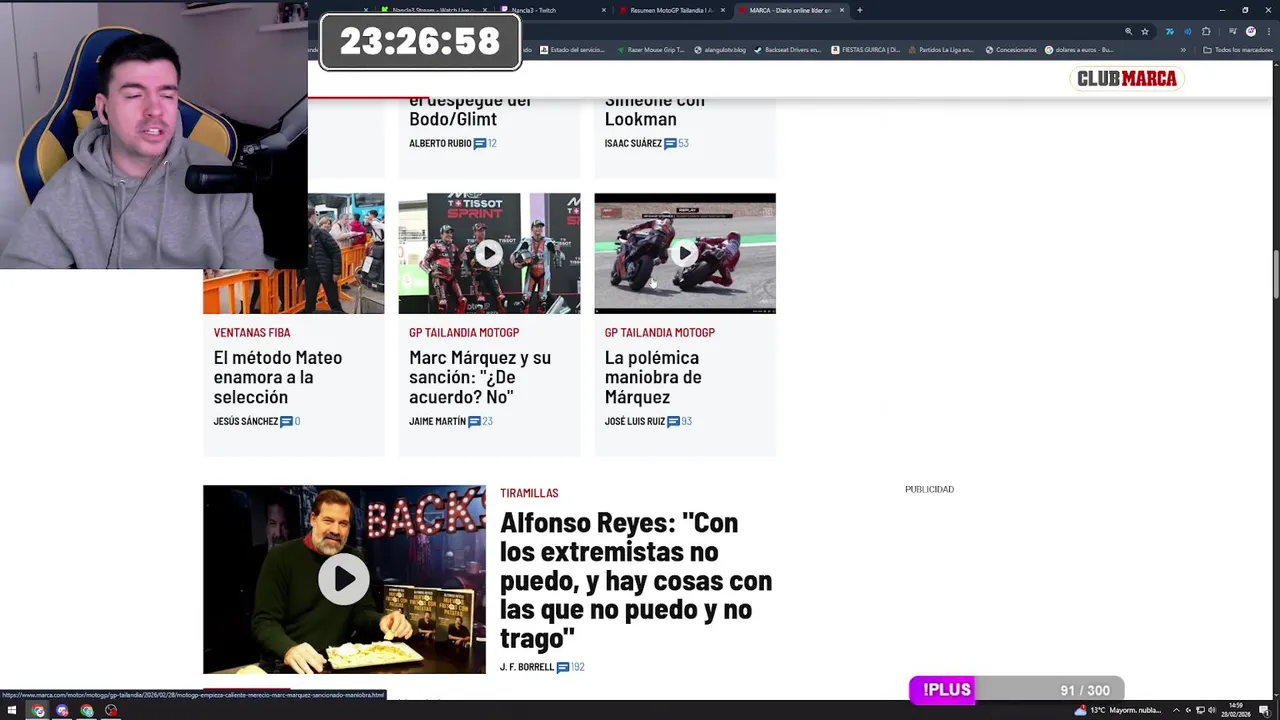The image size is (1280, 720).
Task: Open comments icon beside Isaac Suárez
Action: coord(670,143)
